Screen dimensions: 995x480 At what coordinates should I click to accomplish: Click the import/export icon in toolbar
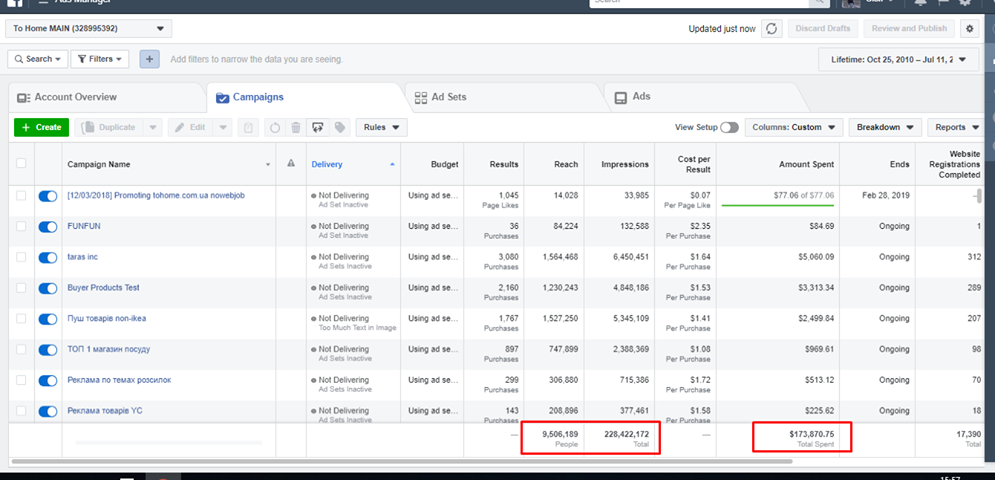click(318, 128)
